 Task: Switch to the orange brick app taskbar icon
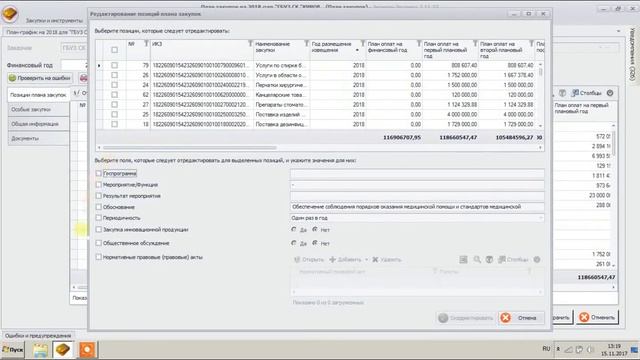63,350
